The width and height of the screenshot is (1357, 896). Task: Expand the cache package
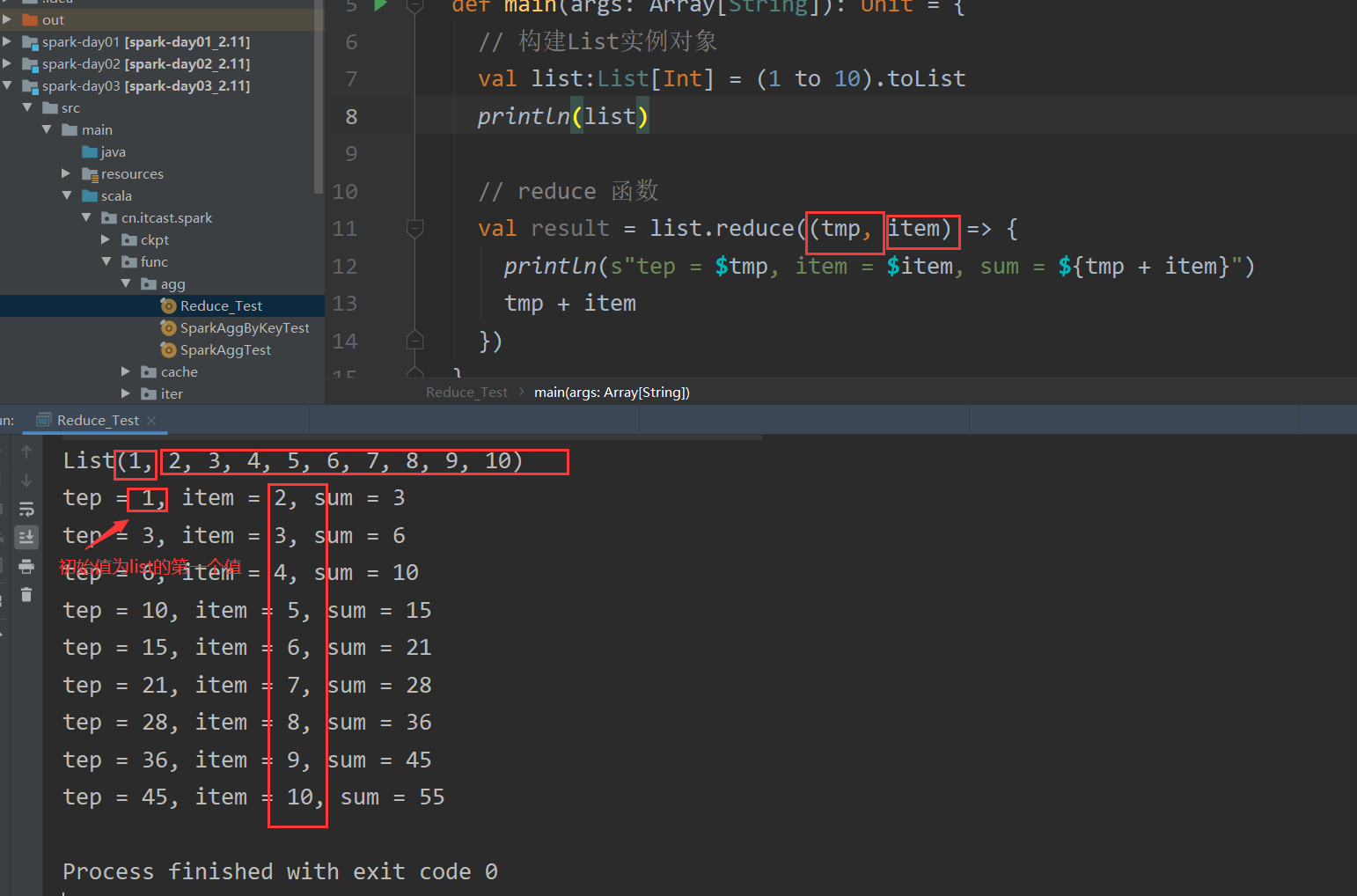pyautogui.click(x=126, y=371)
